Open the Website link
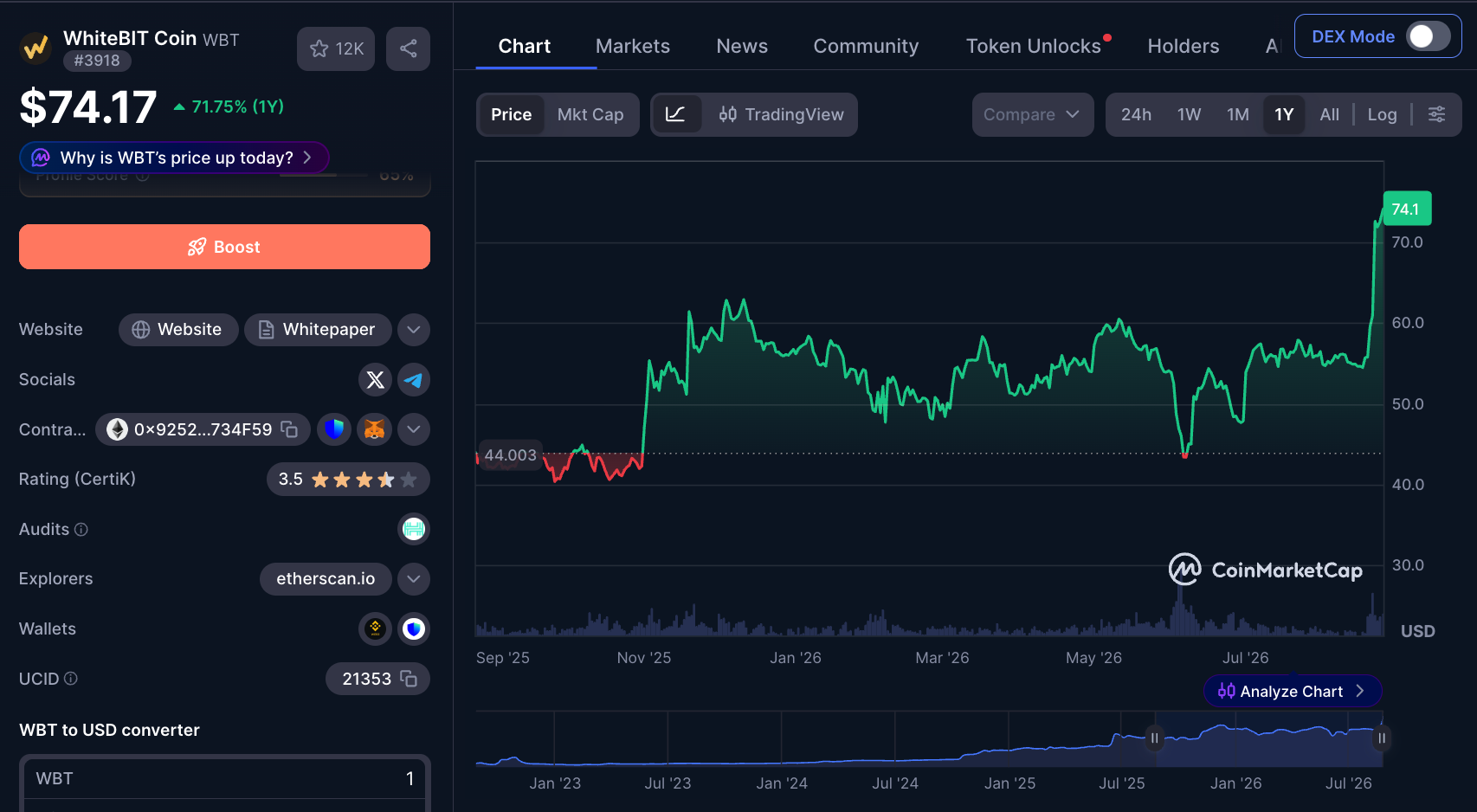The height and width of the screenshot is (812, 1477). click(178, 330)
